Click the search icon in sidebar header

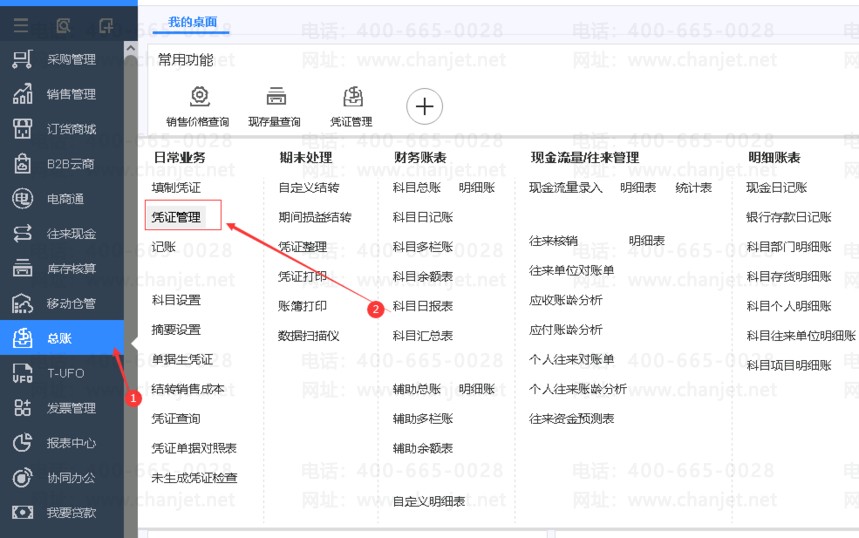64,25
